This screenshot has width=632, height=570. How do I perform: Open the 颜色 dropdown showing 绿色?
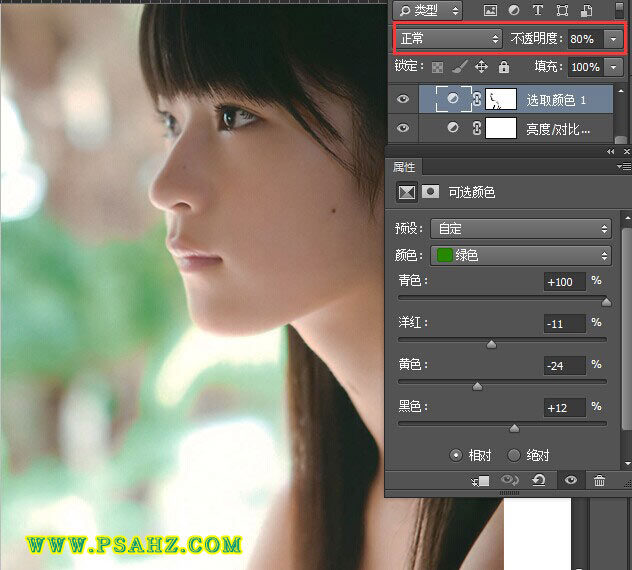coord(520,255)
